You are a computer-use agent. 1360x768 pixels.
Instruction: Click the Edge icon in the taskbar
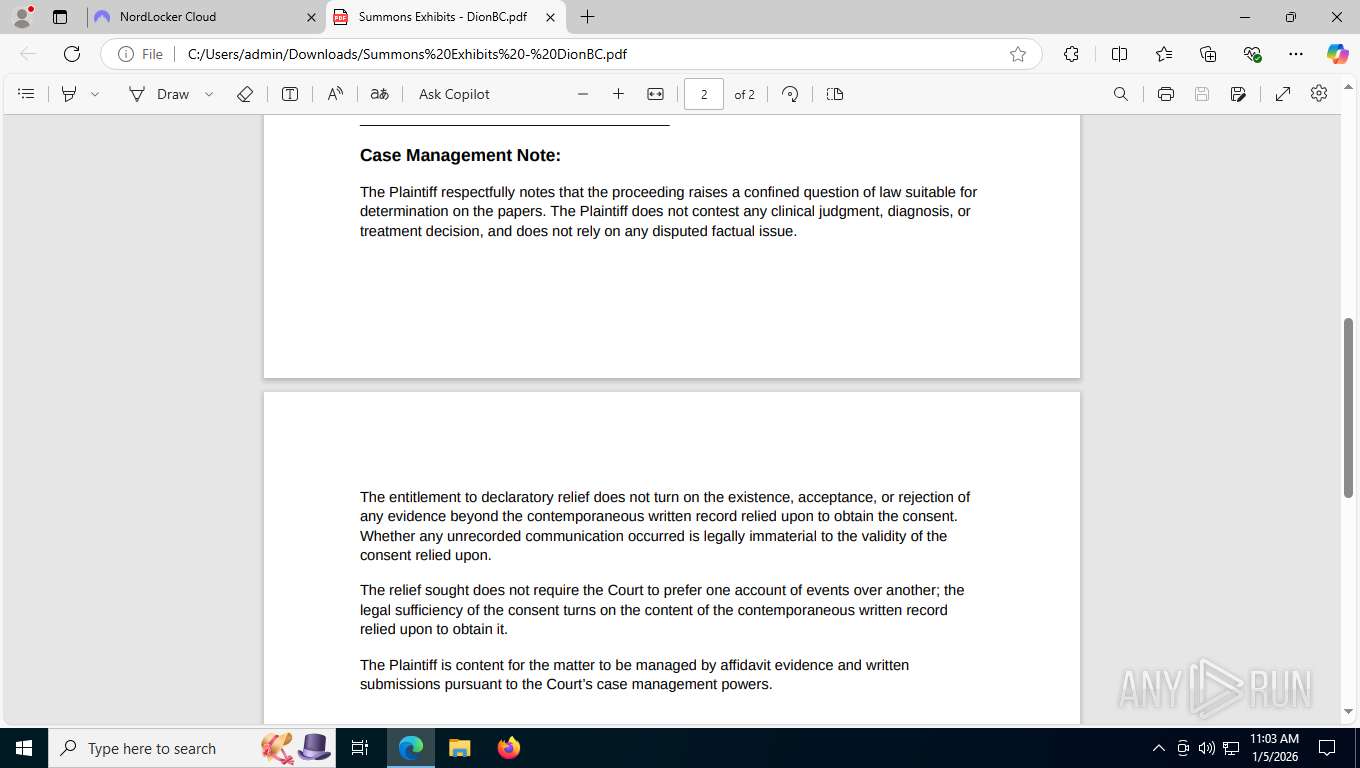point(411,748)
